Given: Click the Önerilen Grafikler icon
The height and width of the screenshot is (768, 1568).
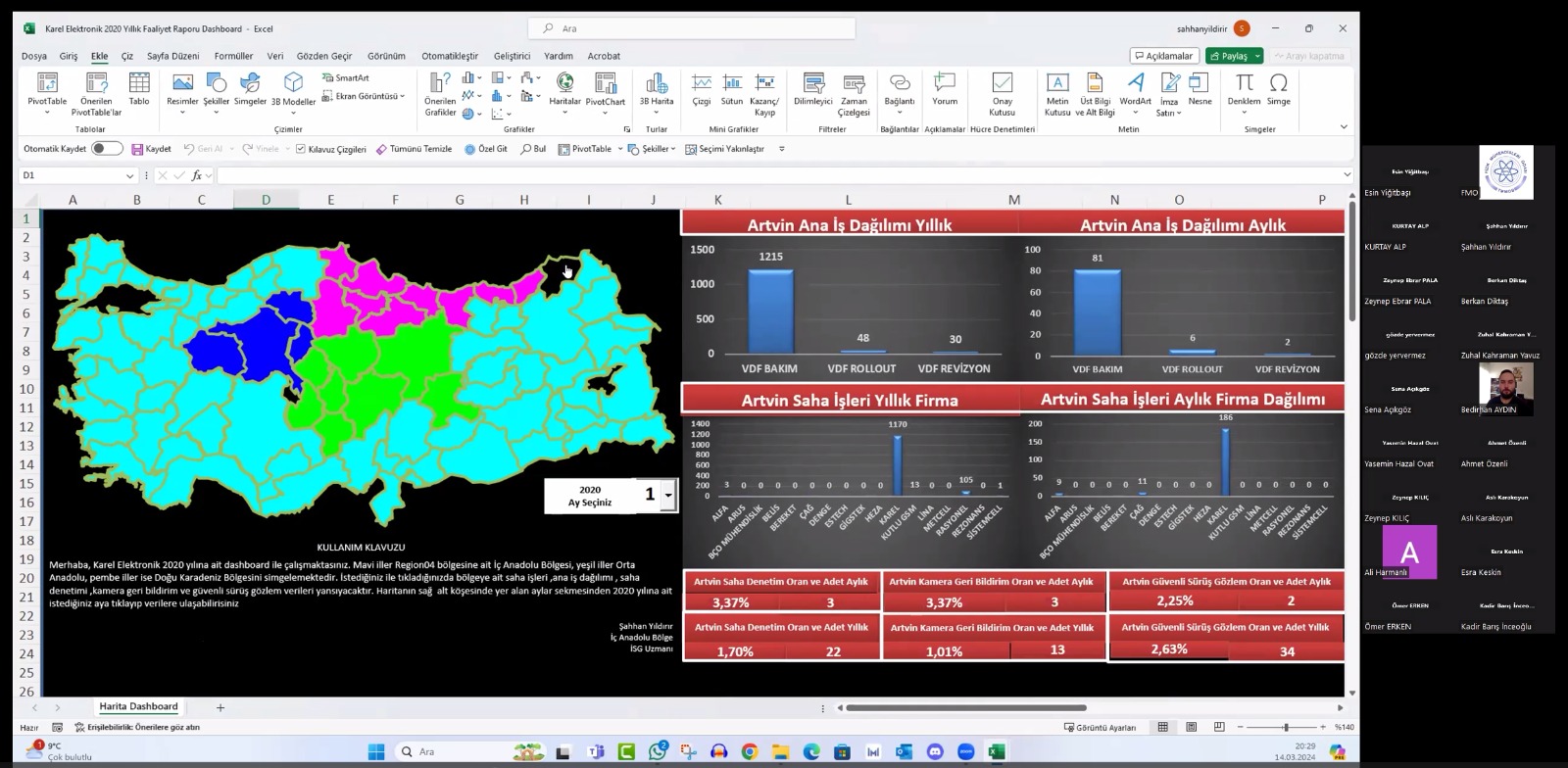Looking at the screenshot, I should 440,94.
